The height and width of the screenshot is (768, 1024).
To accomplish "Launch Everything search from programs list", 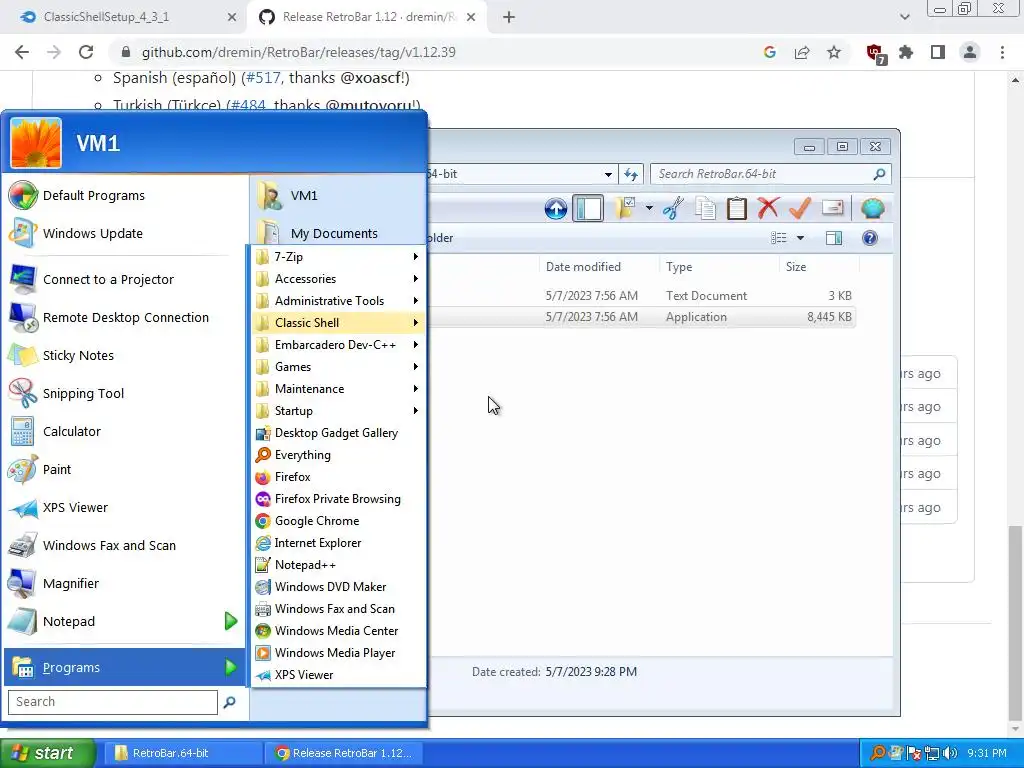I will 338,455.
